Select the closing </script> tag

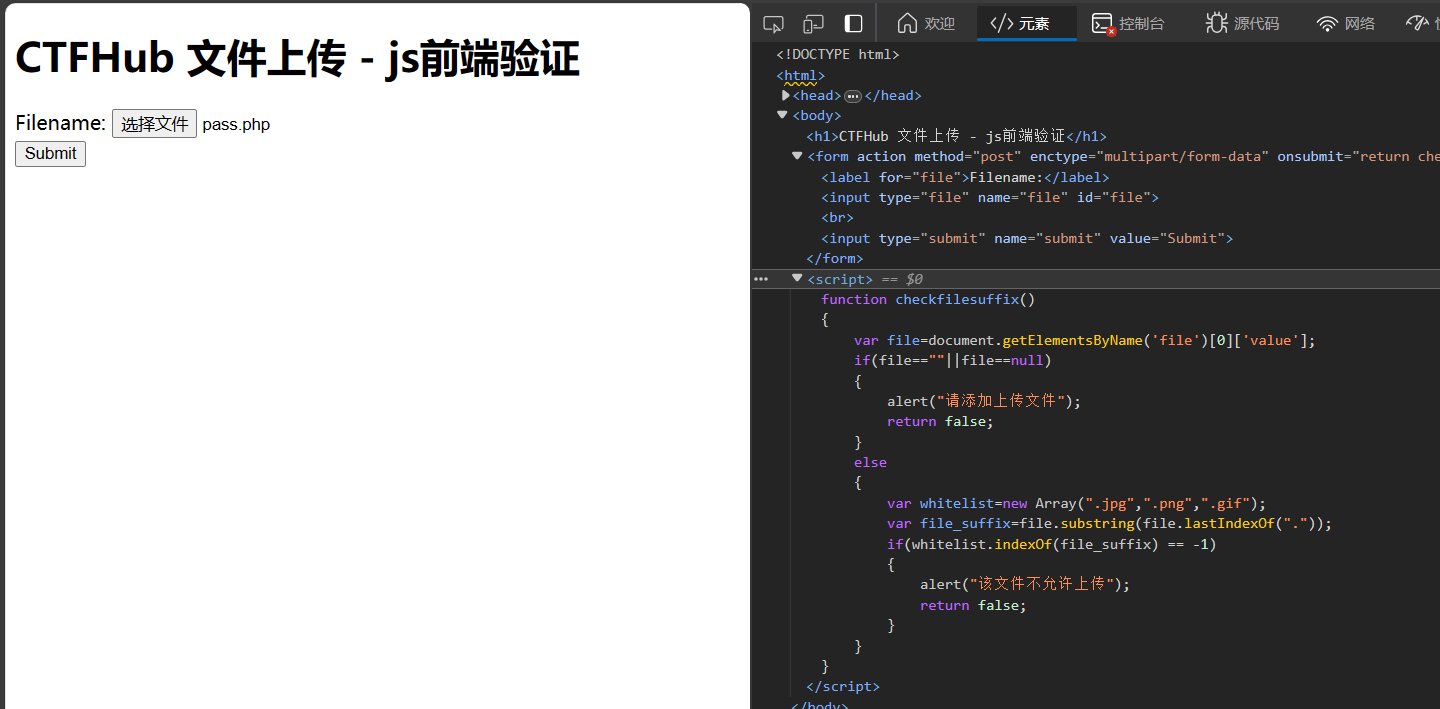[x=842, y=687]
